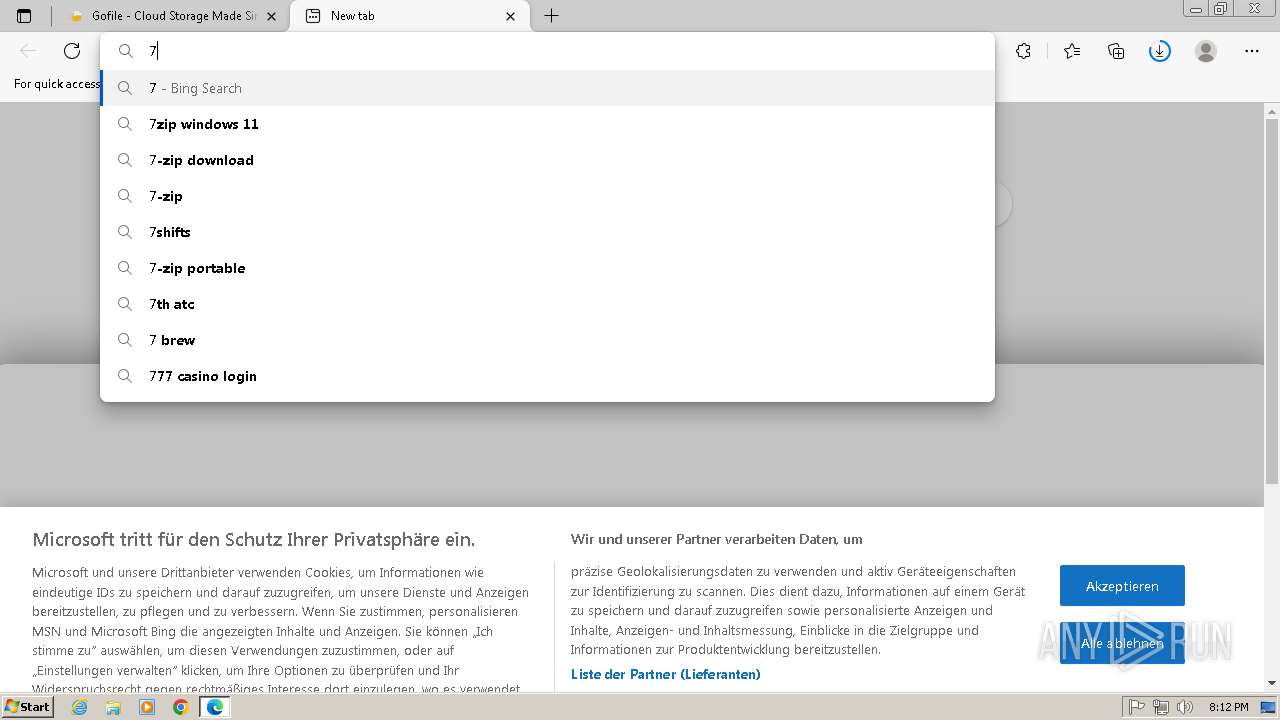
Task: Open the tab actions menu icon
Action: pyautogui.click(x=24, y=16)
